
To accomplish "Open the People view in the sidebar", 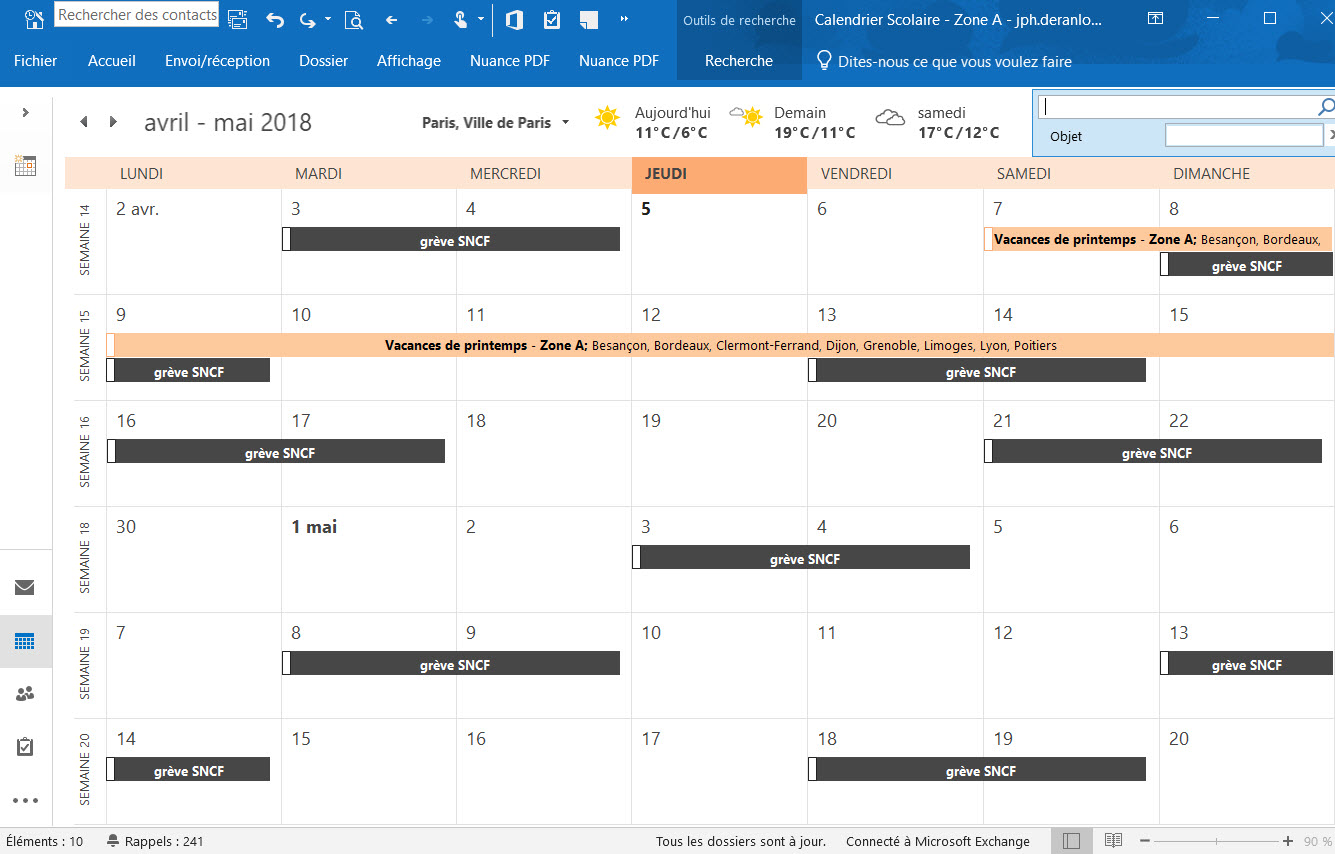I will (25, 694).
